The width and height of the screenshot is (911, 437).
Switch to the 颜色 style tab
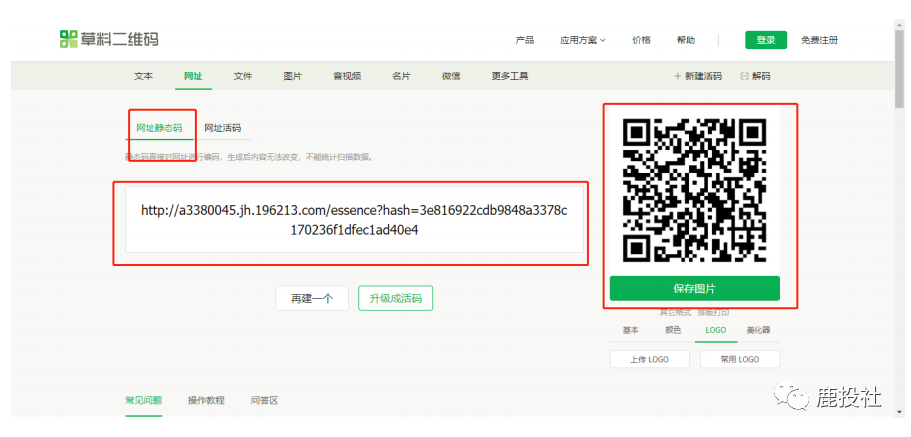(x=673, y=330)
